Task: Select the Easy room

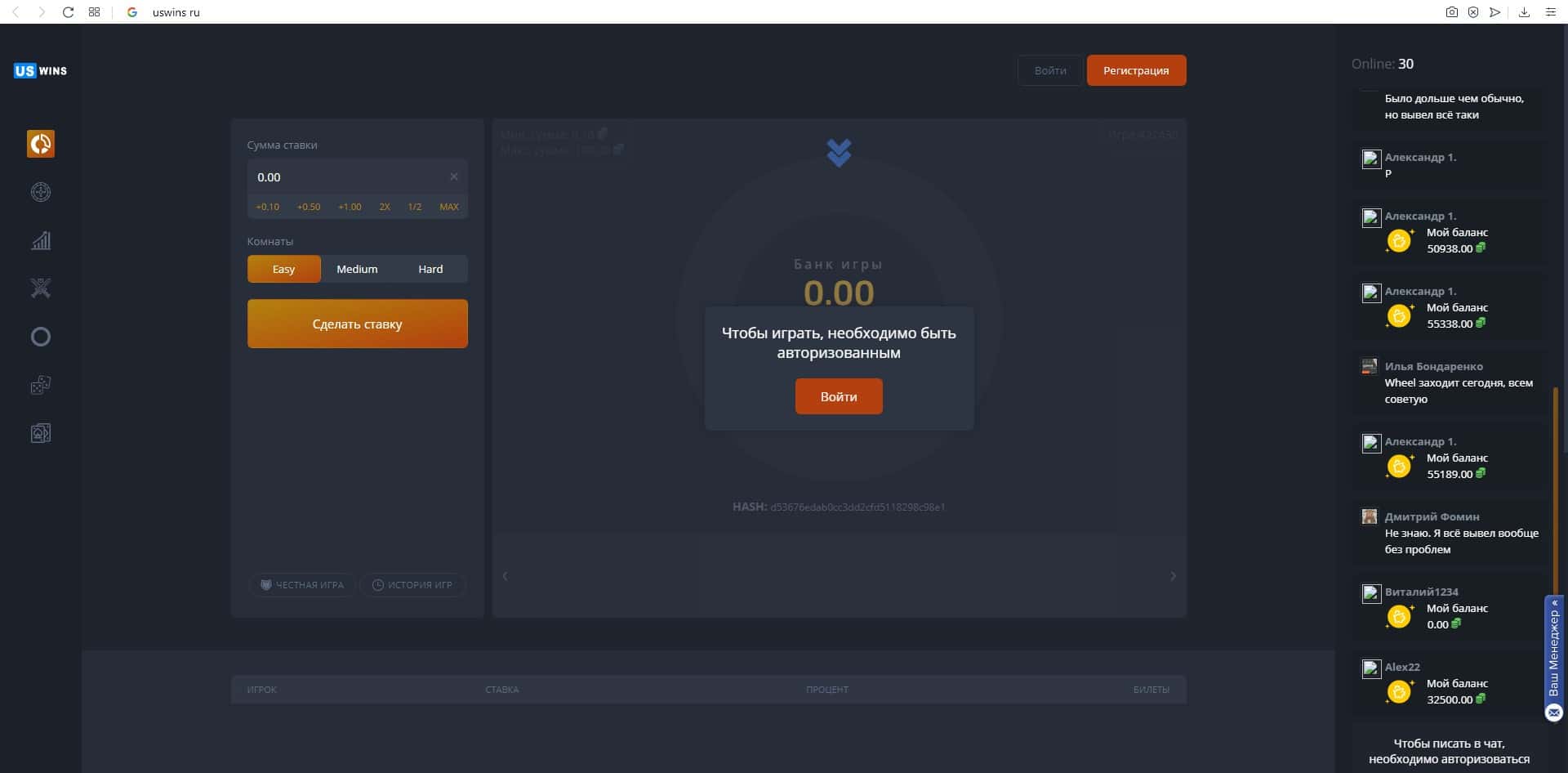Action: click(x=283, y=269)
